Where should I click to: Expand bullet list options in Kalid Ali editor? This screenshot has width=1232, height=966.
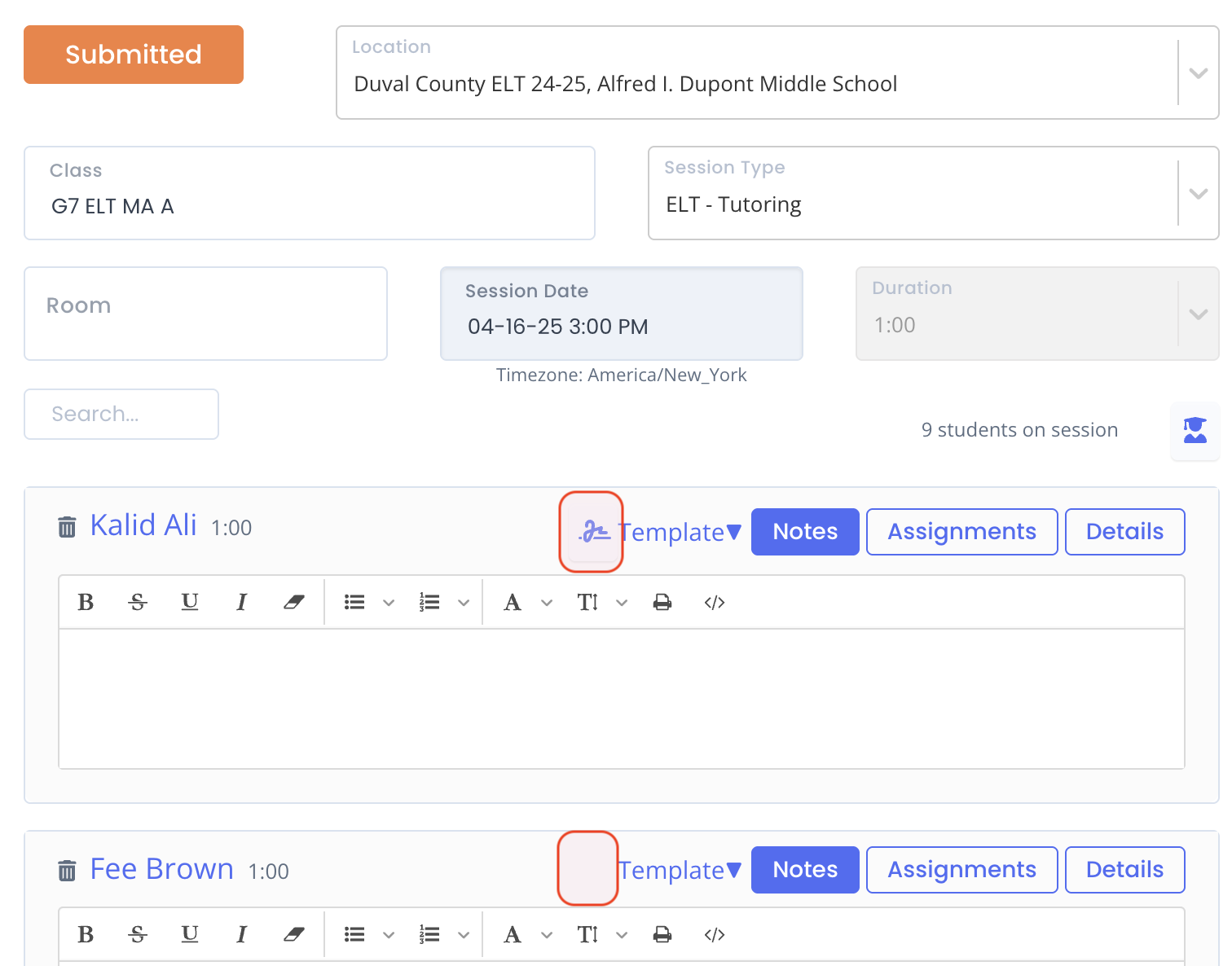click(x=389, y=603)
